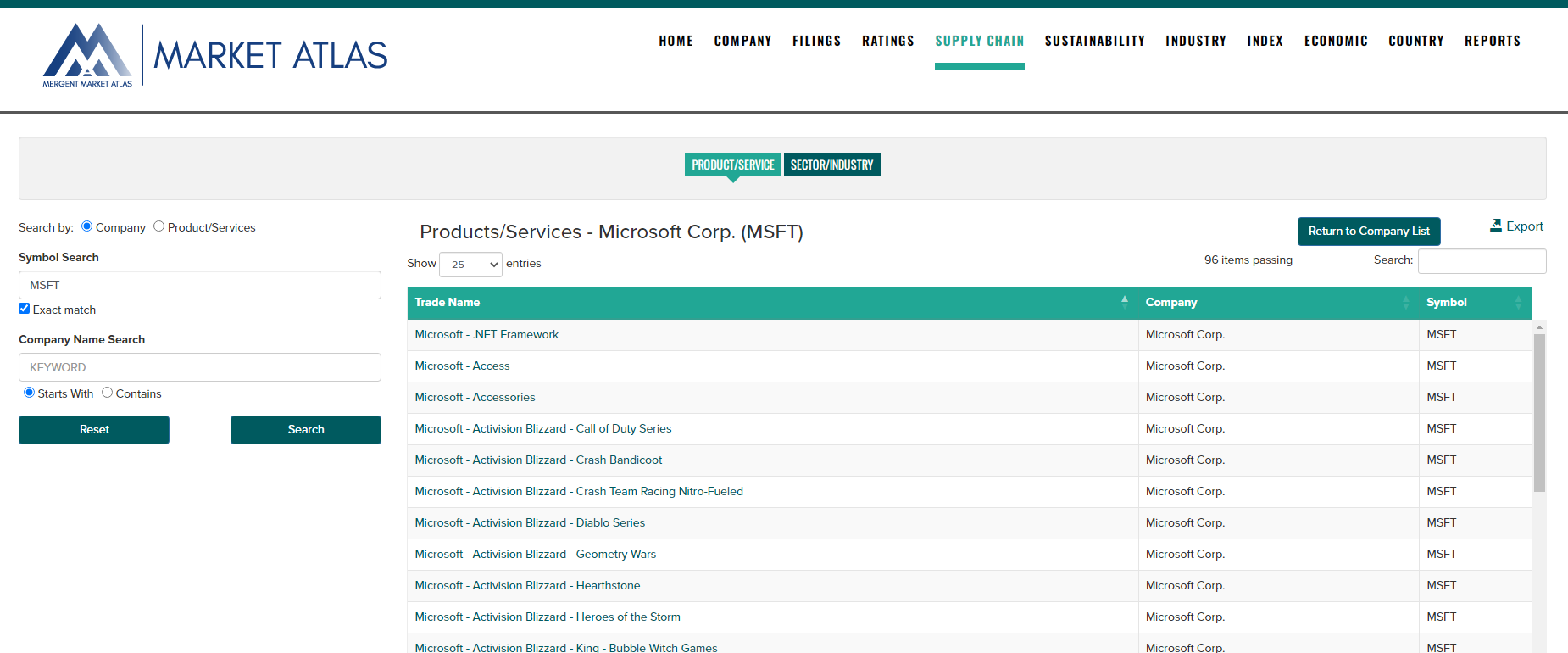Click the '96 items passing' text

point(1248,260)
